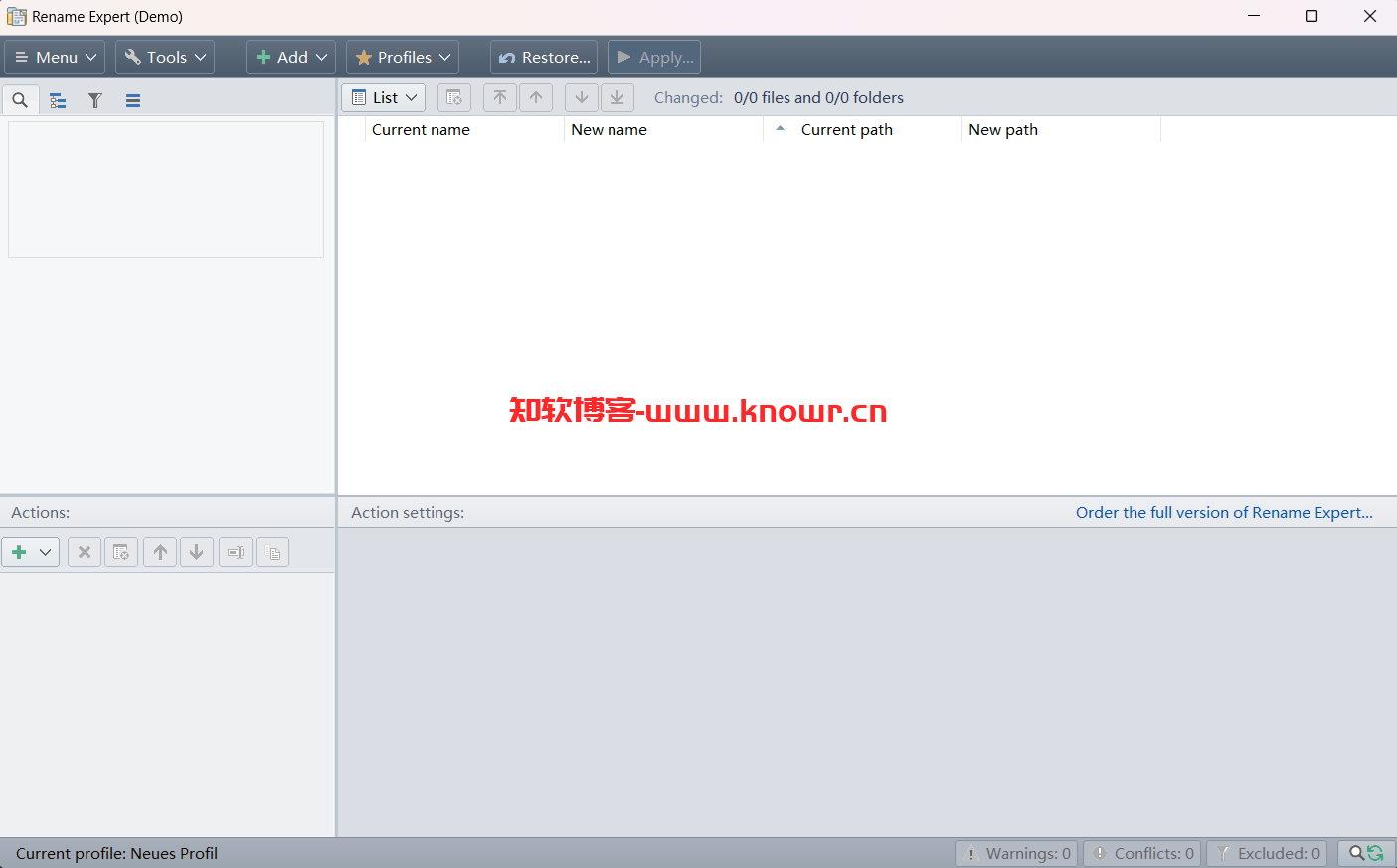Screen dimensions: 1397x868
Task: Move the action up with arrow icon
Action: (x=160, y=552)
